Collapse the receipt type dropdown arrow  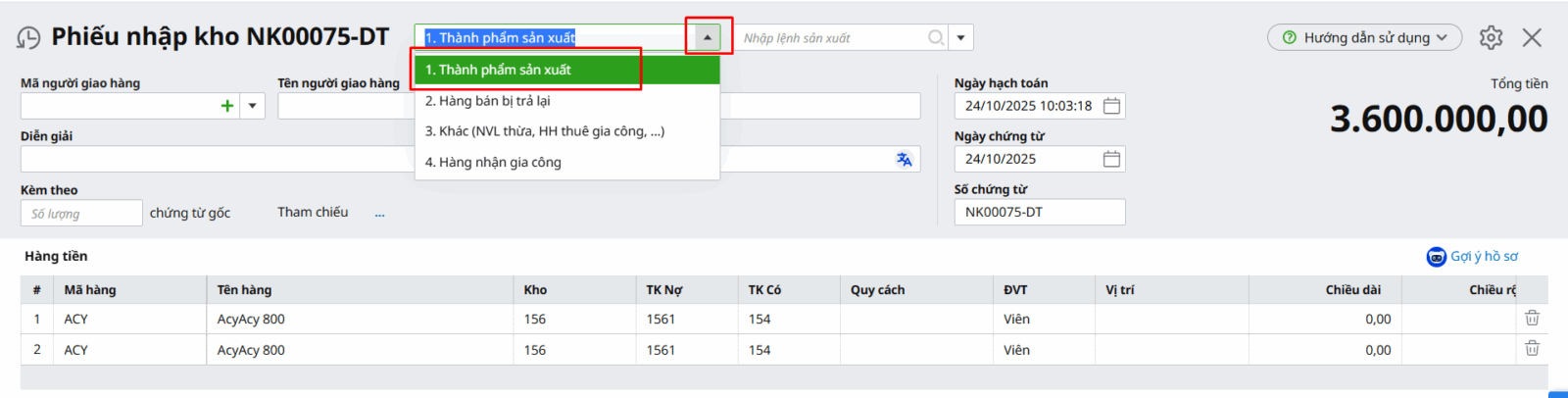(x=708, y=38)
